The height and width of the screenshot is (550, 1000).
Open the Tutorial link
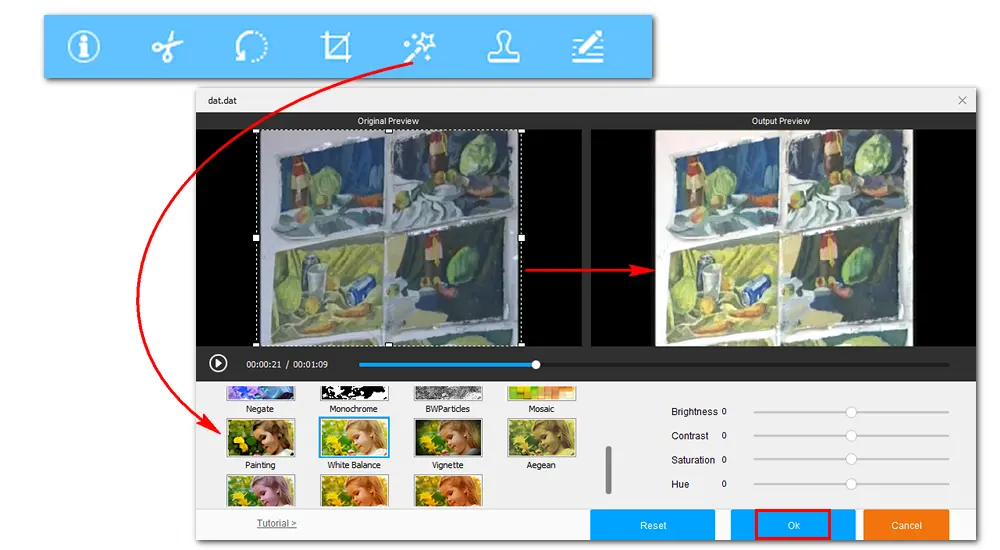pos(276,523)
